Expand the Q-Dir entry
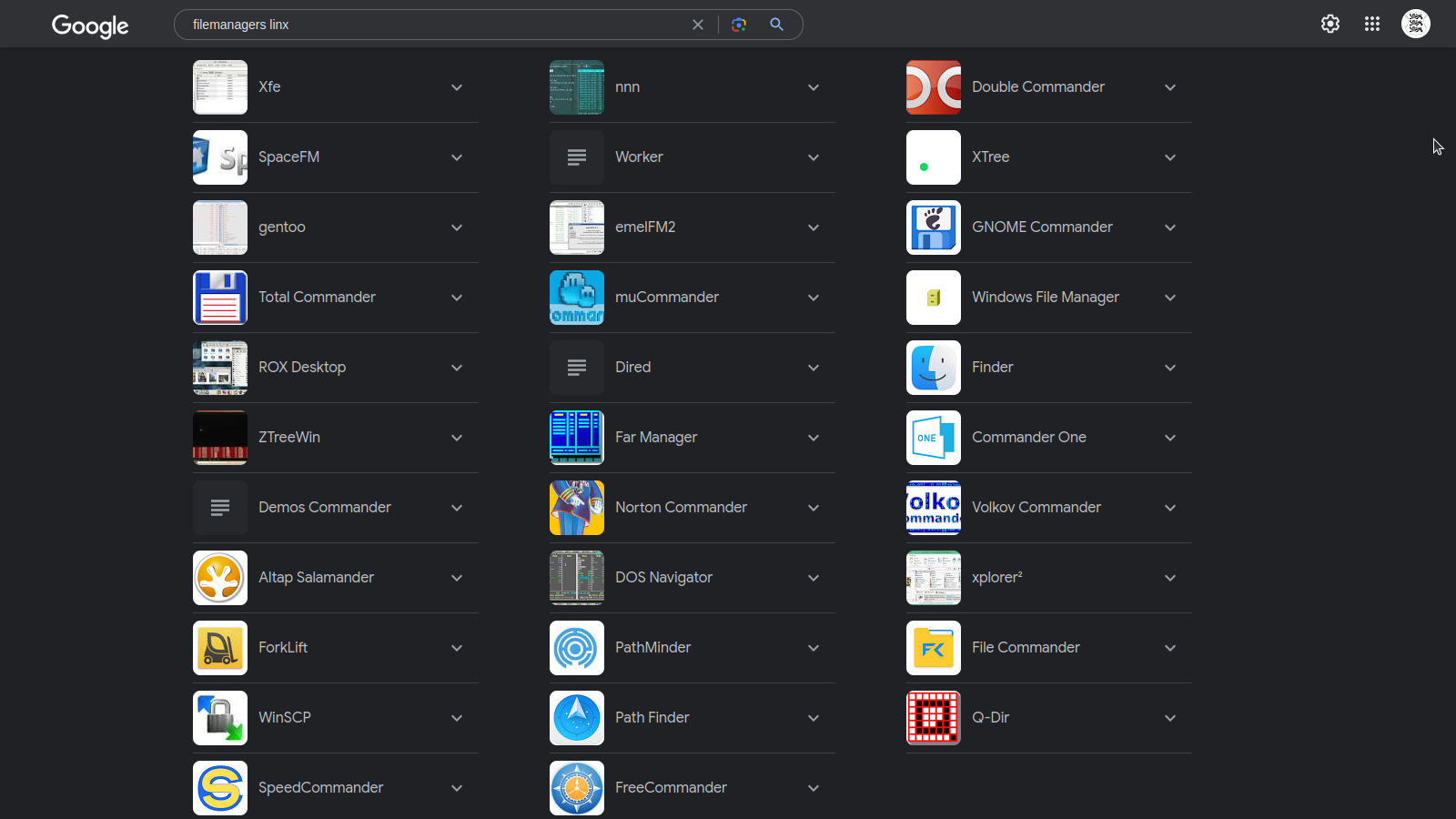This screenshot has height=819, width=1456. click(x=1170, y=718)
